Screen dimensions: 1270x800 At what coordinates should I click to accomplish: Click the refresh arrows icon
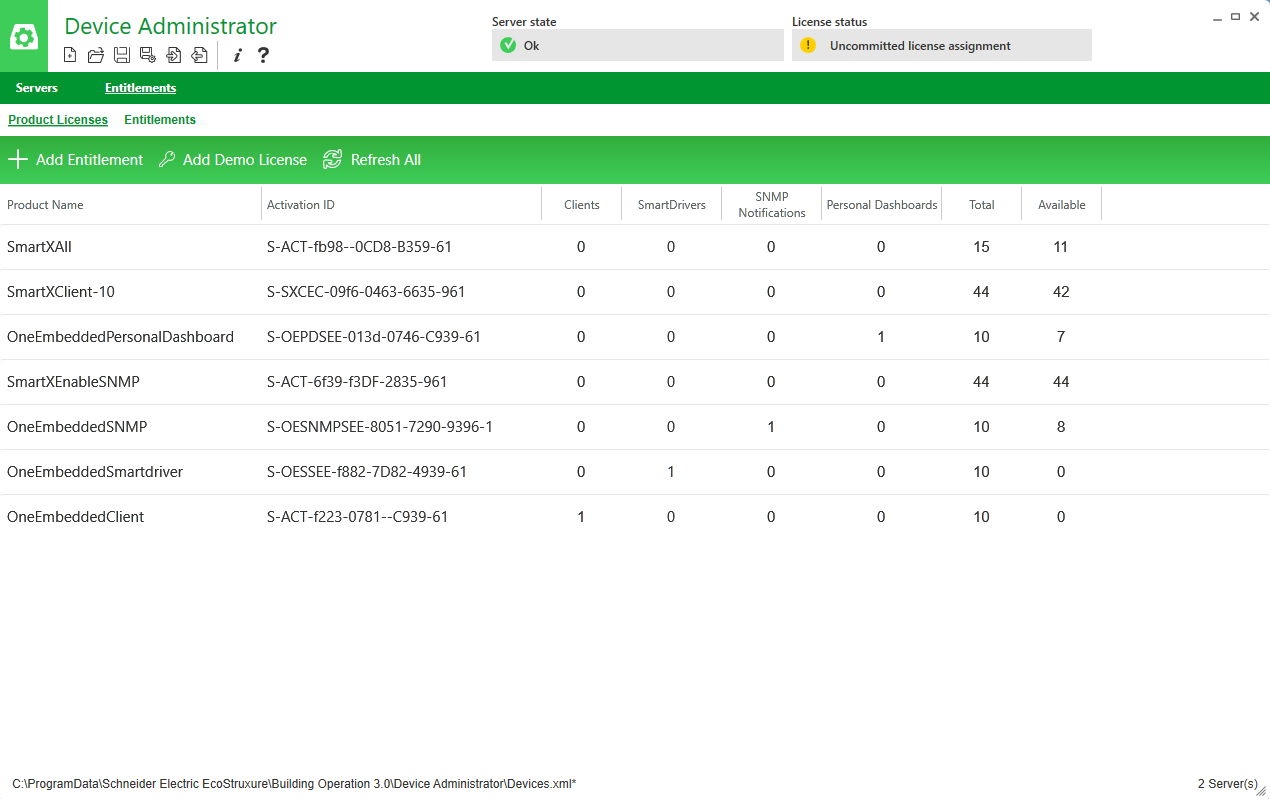tap(333, 159)
